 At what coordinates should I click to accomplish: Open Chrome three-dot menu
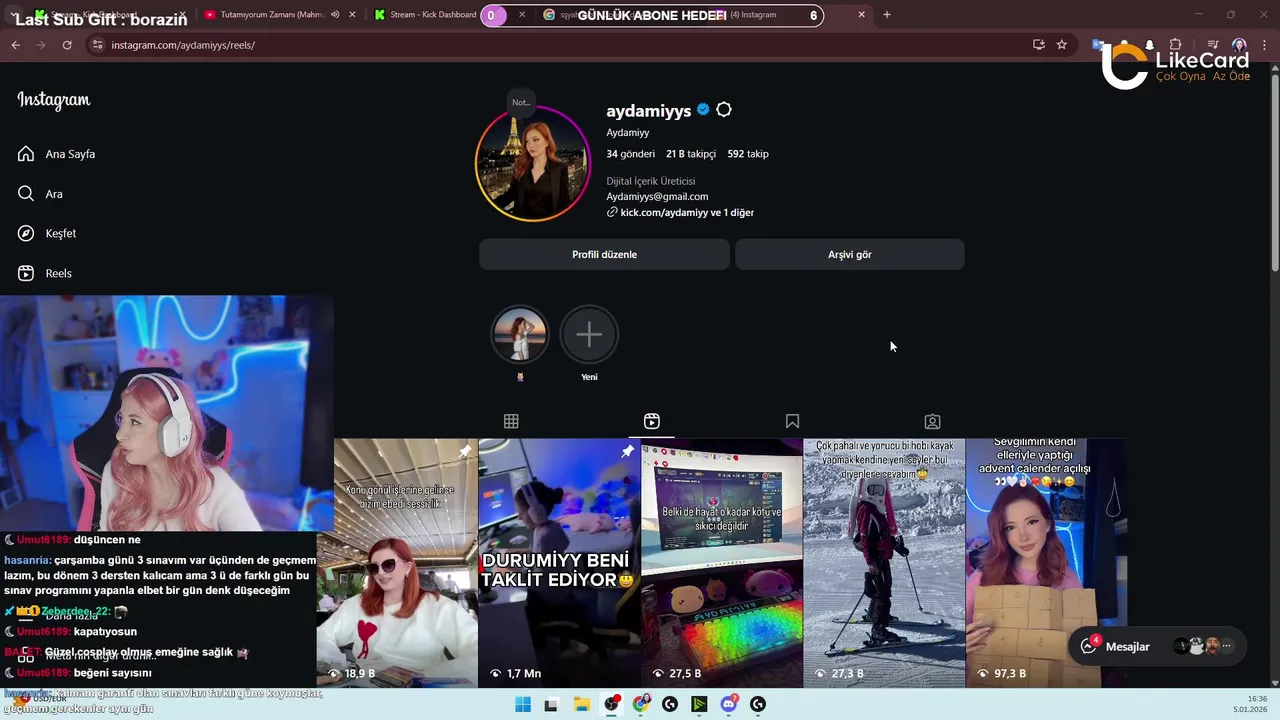point(1264,45)
